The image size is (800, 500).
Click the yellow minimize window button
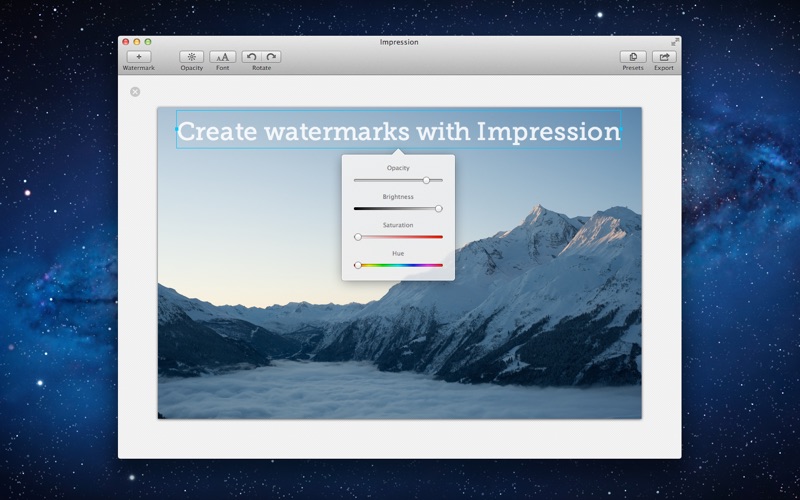point(137,42)
